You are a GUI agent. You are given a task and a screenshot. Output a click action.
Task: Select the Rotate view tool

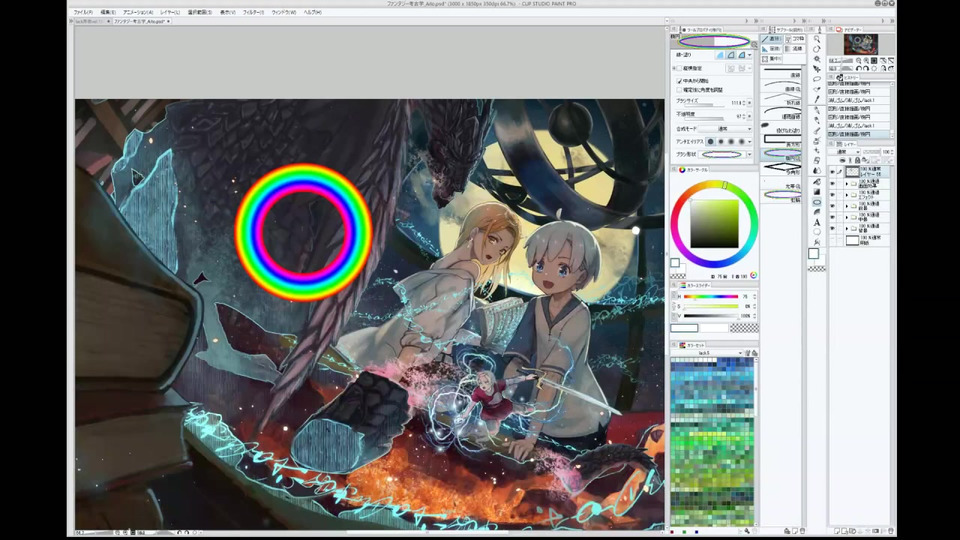point(817,49)
